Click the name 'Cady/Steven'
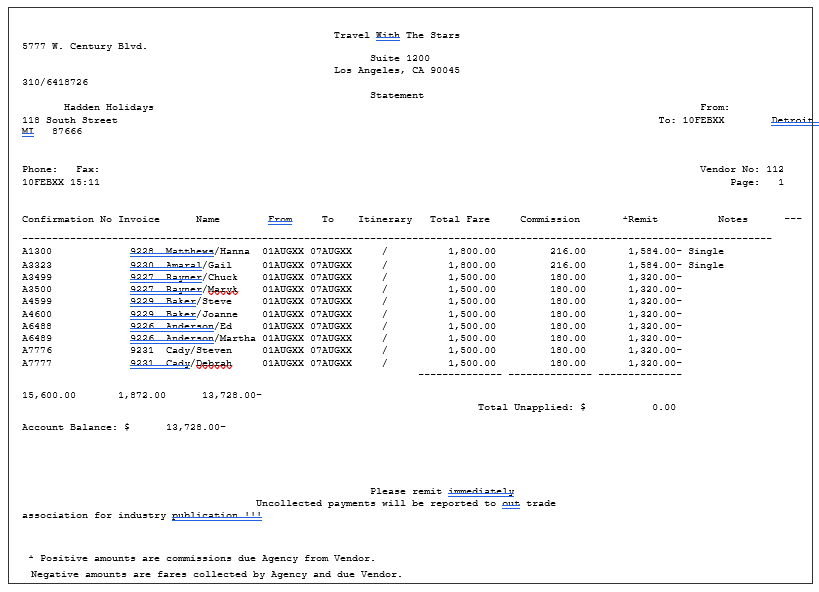 tap(198, 350)
